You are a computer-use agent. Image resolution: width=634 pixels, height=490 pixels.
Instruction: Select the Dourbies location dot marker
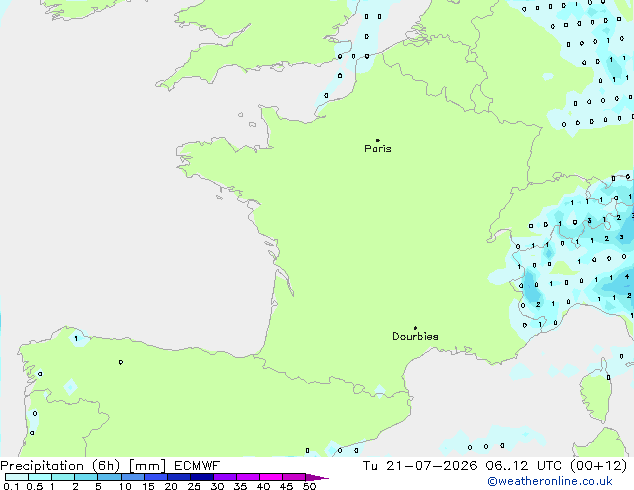click(415, 328)
